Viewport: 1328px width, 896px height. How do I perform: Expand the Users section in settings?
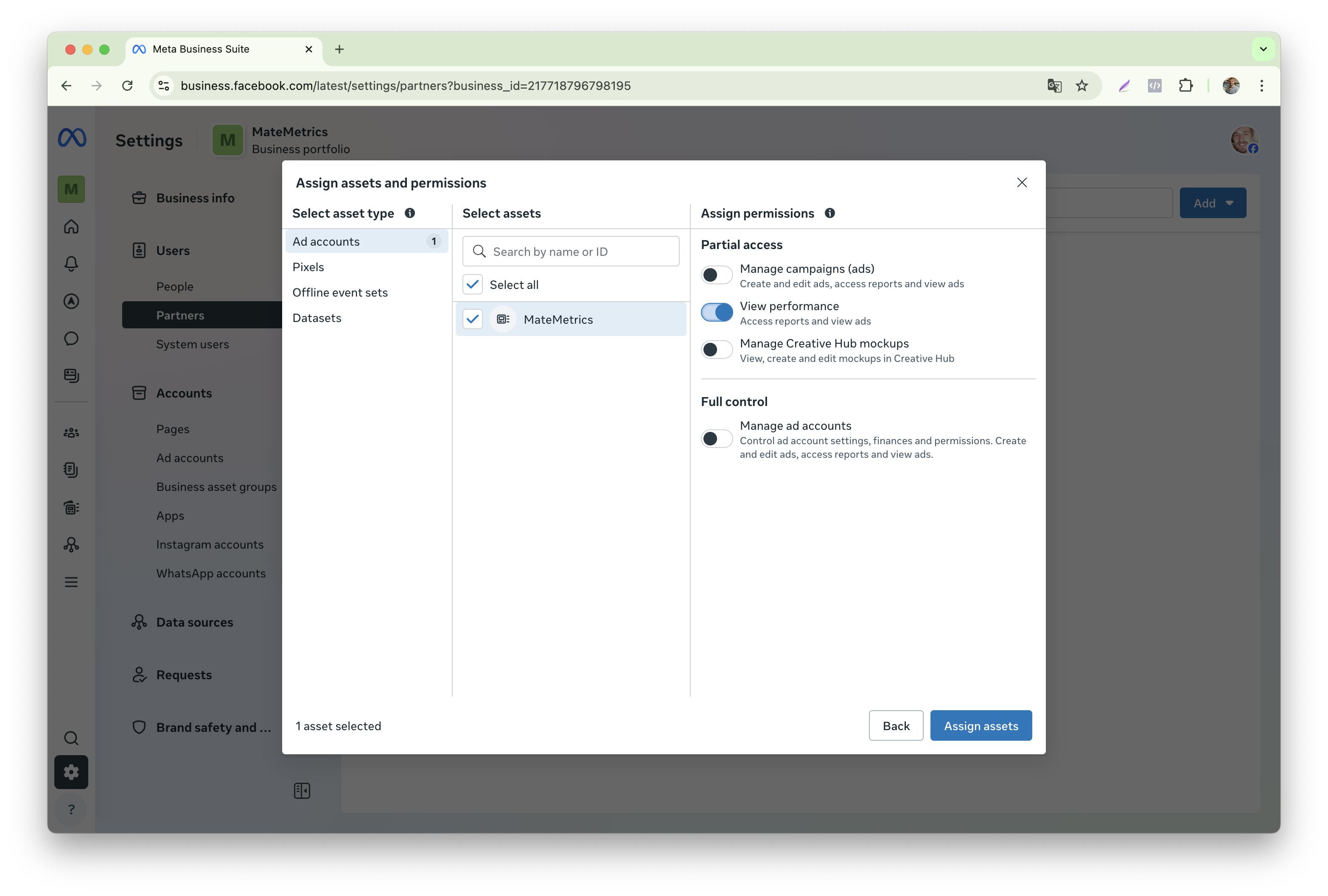(x=173, y=250)
